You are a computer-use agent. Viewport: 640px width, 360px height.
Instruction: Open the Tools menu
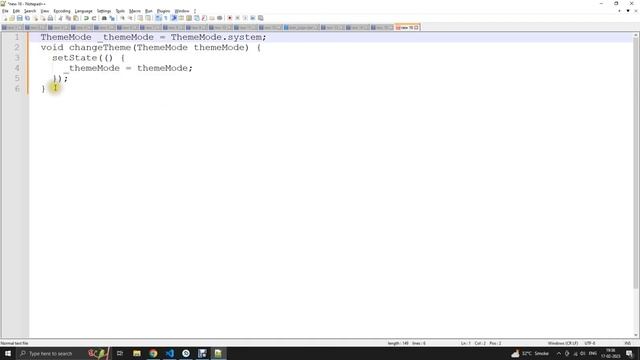pos(120,11)
